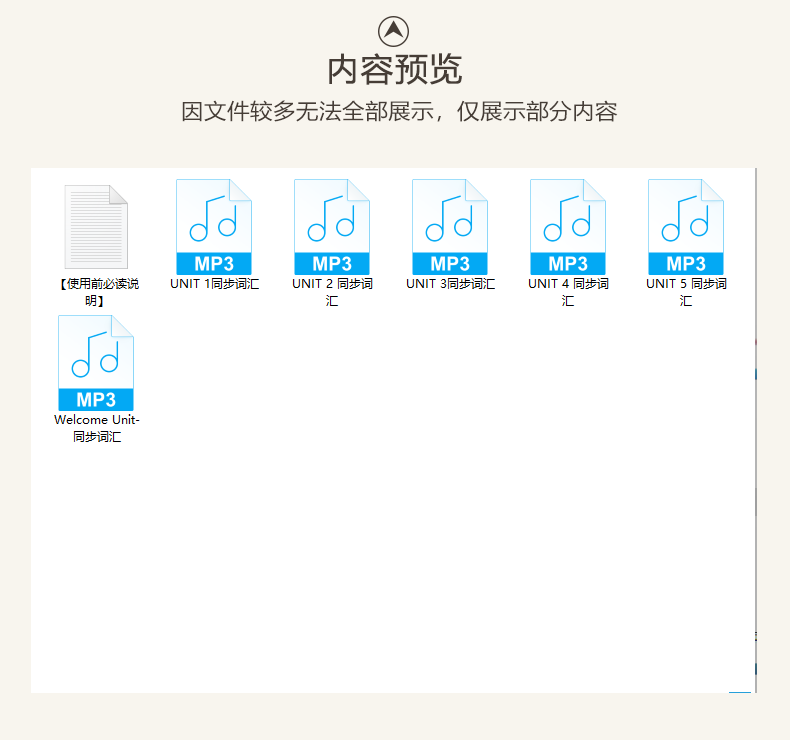Select the UNIT 1同步词汇 MP3 file icon
Screen dimensions: 790x740
click(x=214, y=227)
